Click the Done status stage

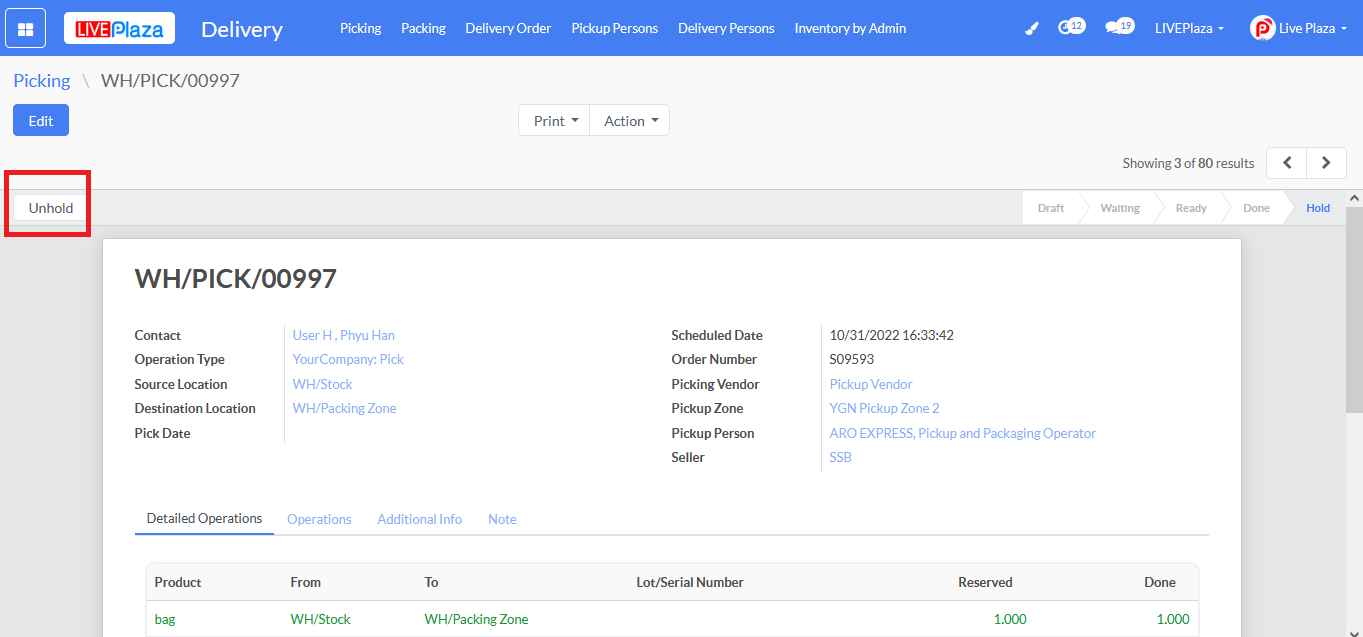(x=1256, y=208)
